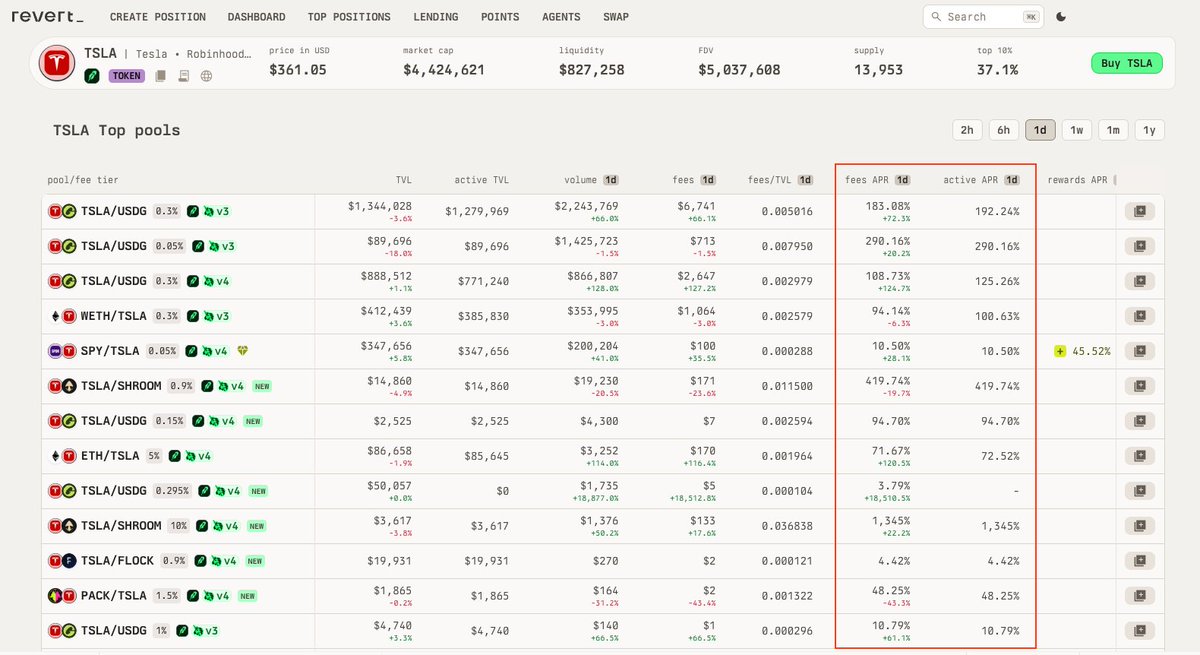Sort by the rewards APR column header
Image resolution: width=1200 pixels, height=655 pixels.
tap(1080, 180)
